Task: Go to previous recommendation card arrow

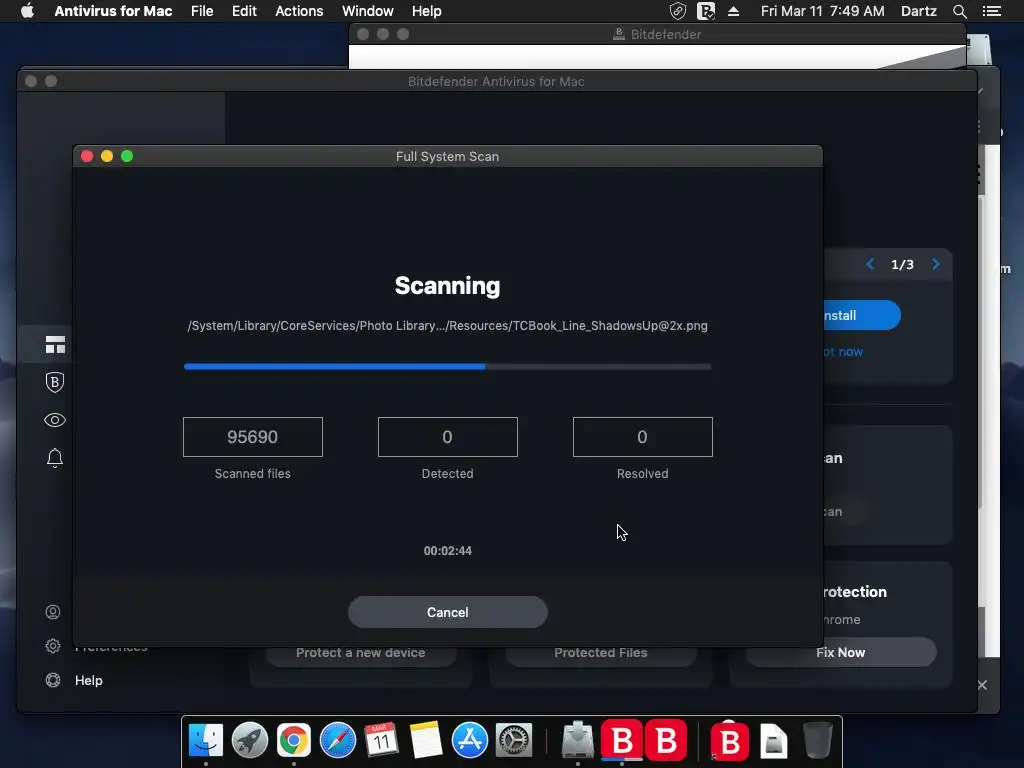Action: (870, 264)
